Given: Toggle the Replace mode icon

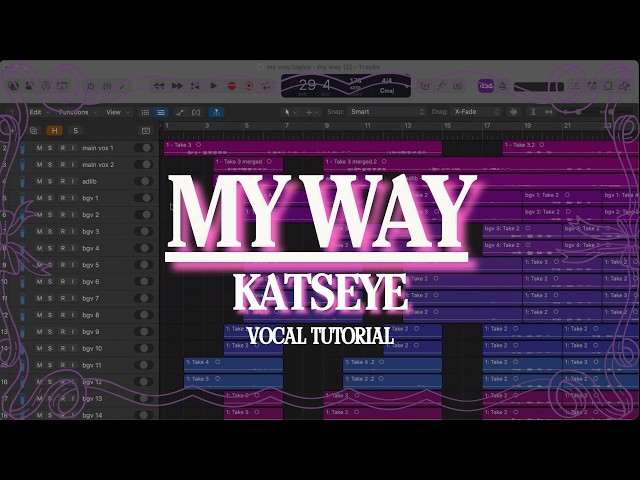Looking at the screenshot, I should pos(424,86).
